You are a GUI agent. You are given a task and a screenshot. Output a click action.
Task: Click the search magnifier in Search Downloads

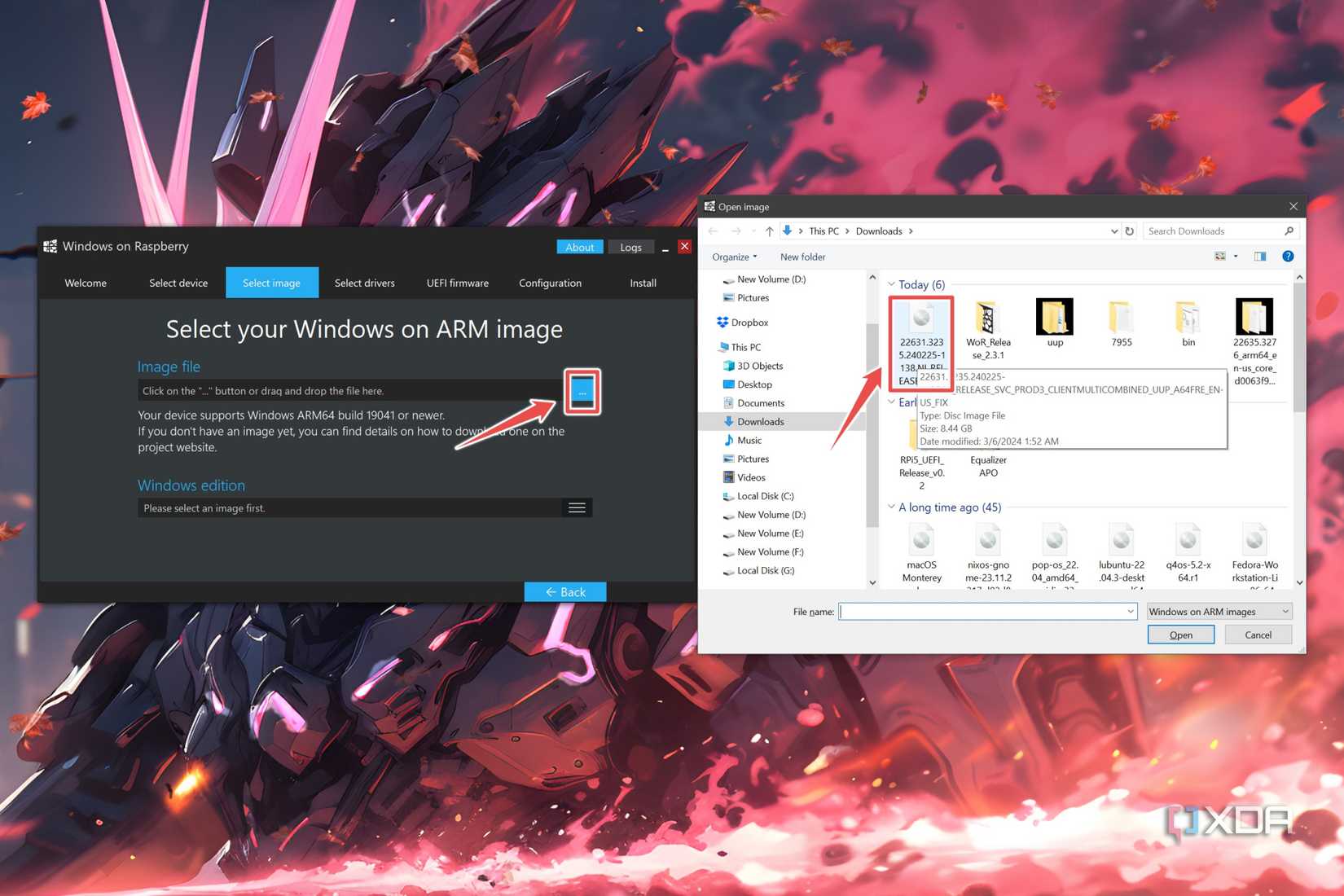[1289, 231]
